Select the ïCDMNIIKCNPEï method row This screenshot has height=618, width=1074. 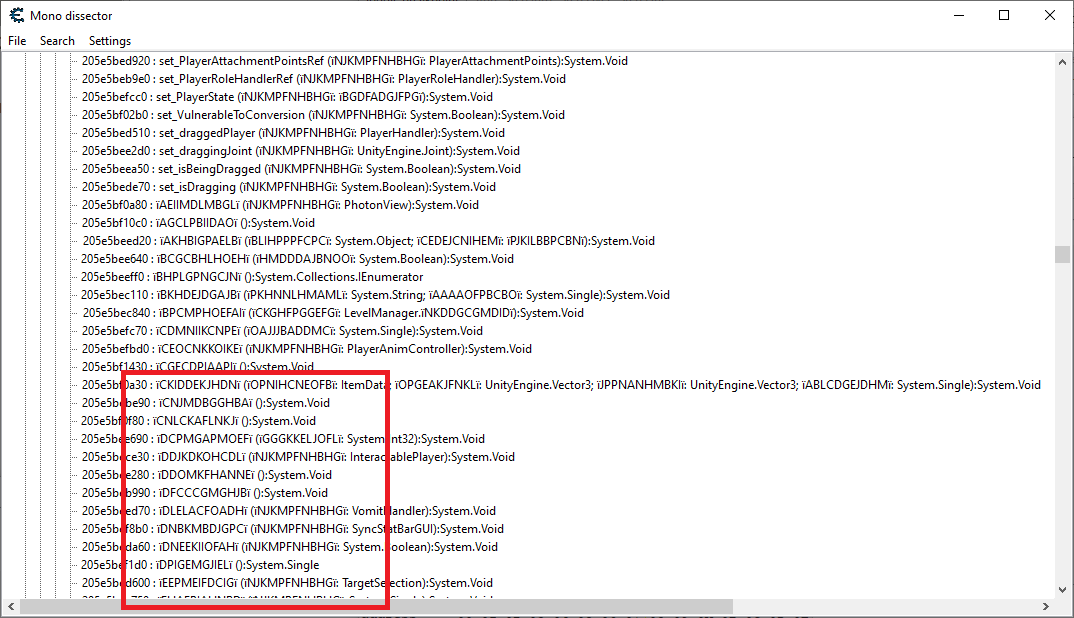pos(282,330)
